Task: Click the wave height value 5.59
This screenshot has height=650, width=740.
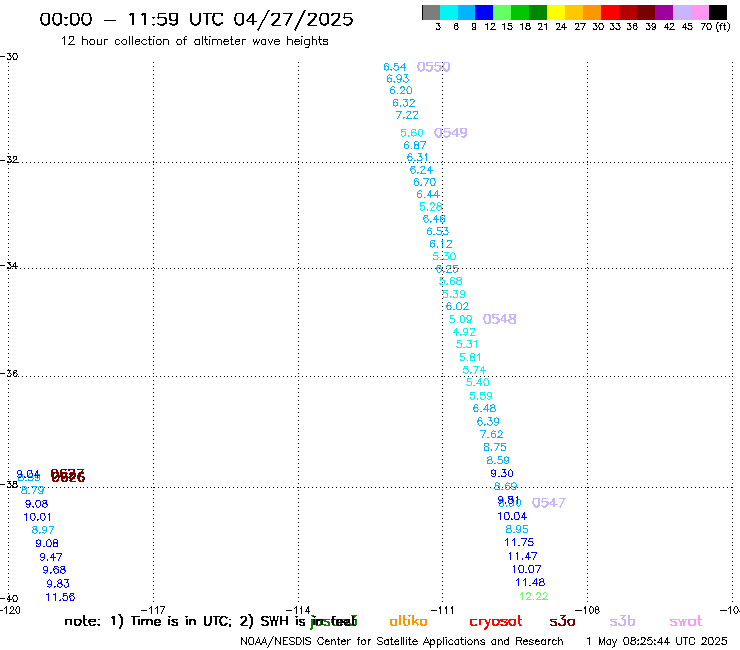Action: tap(480, 396)
